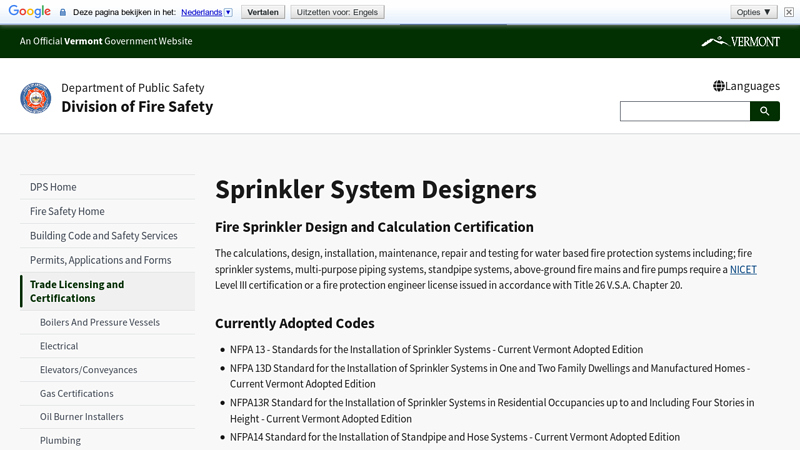Click Uitzetten voor: Engels button
The width and height of the screenshot is (800, 450).
[x=337, y=12]
